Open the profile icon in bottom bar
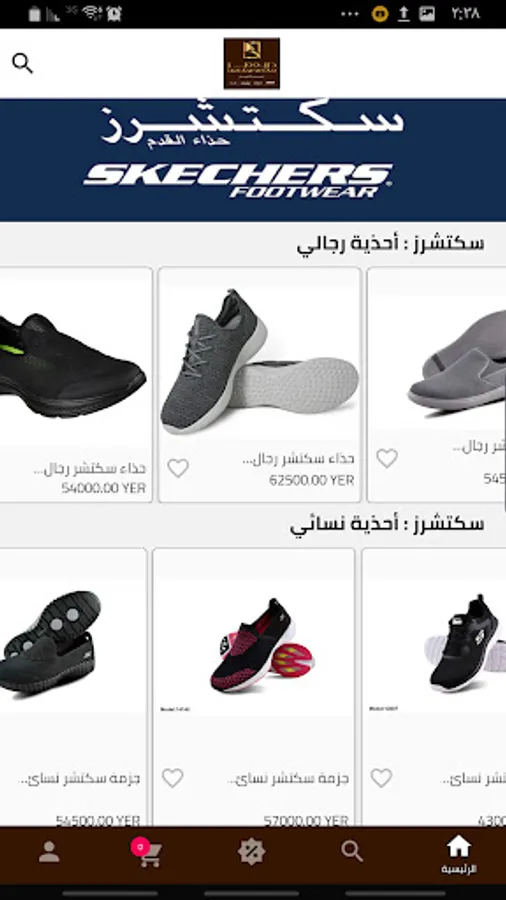This screenshot has width=506, height=900. tap(49, 852)
